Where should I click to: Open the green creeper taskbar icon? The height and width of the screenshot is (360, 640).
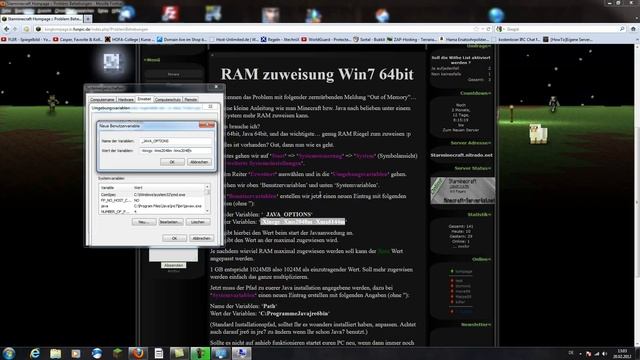[x=200, y=353]
